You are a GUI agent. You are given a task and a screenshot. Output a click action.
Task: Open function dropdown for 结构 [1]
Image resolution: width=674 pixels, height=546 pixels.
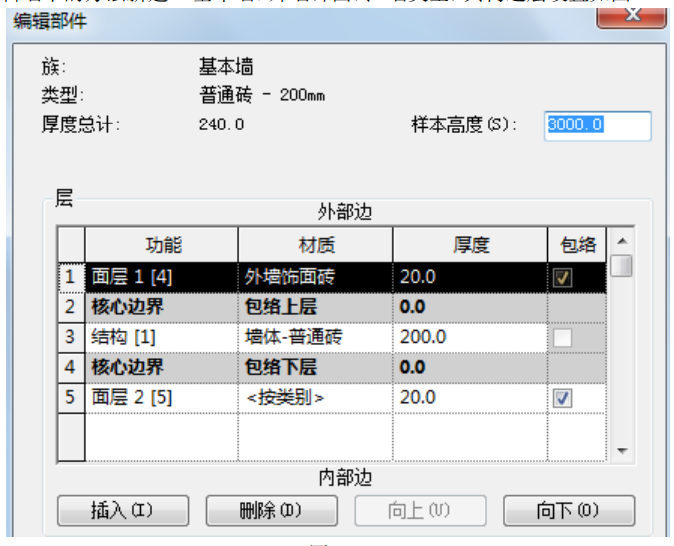(160, 337)
